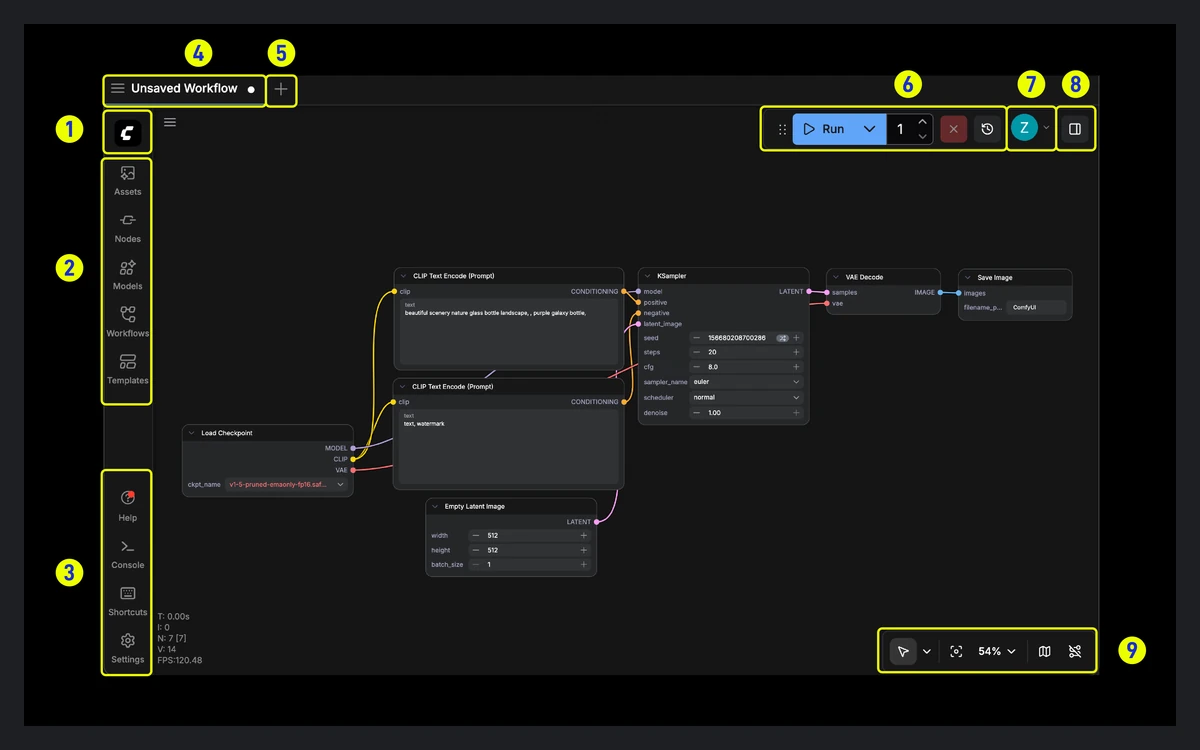
Task: Toggle the minimap
Action: pos(1044,651)
